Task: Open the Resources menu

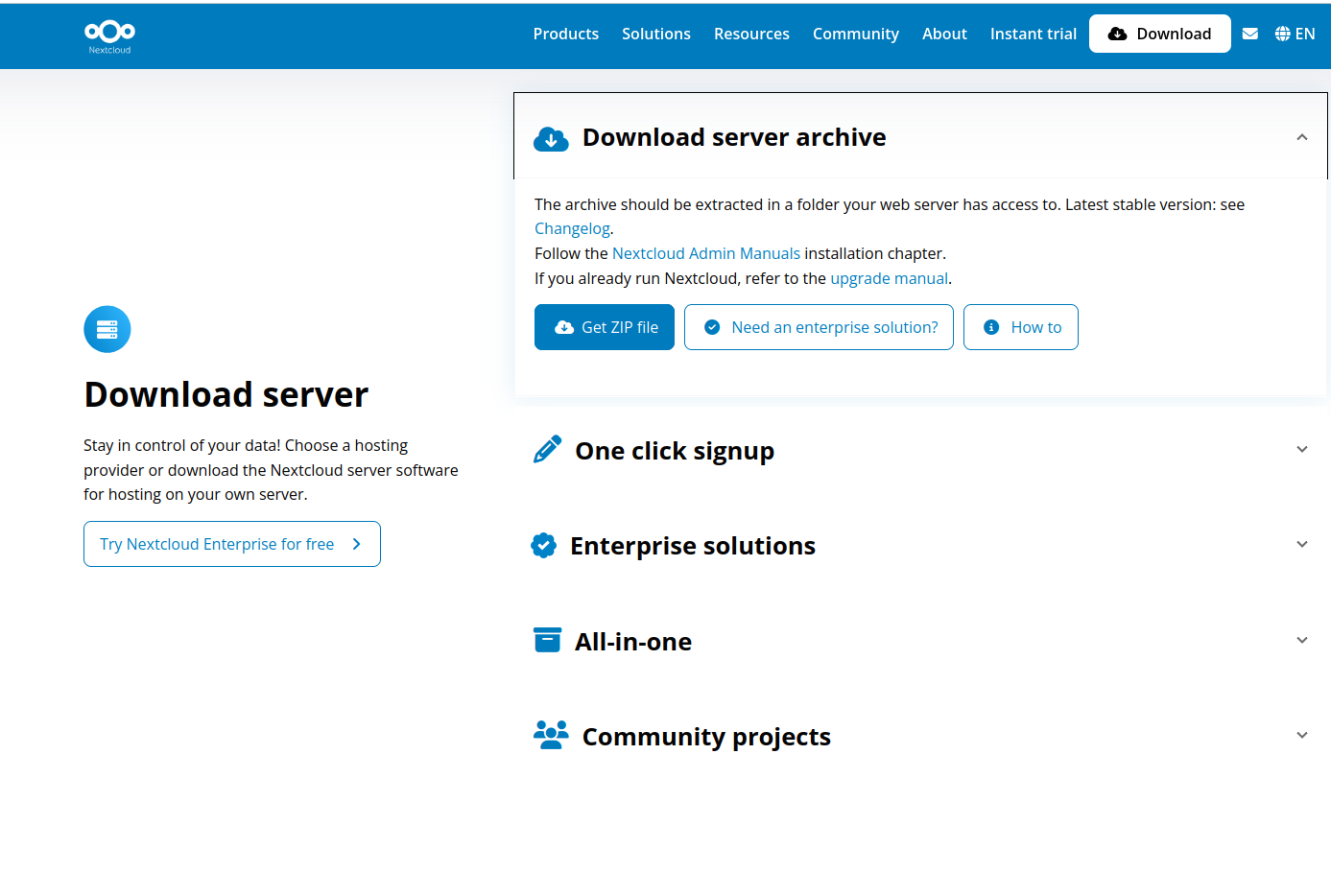Action: point(751,34)
